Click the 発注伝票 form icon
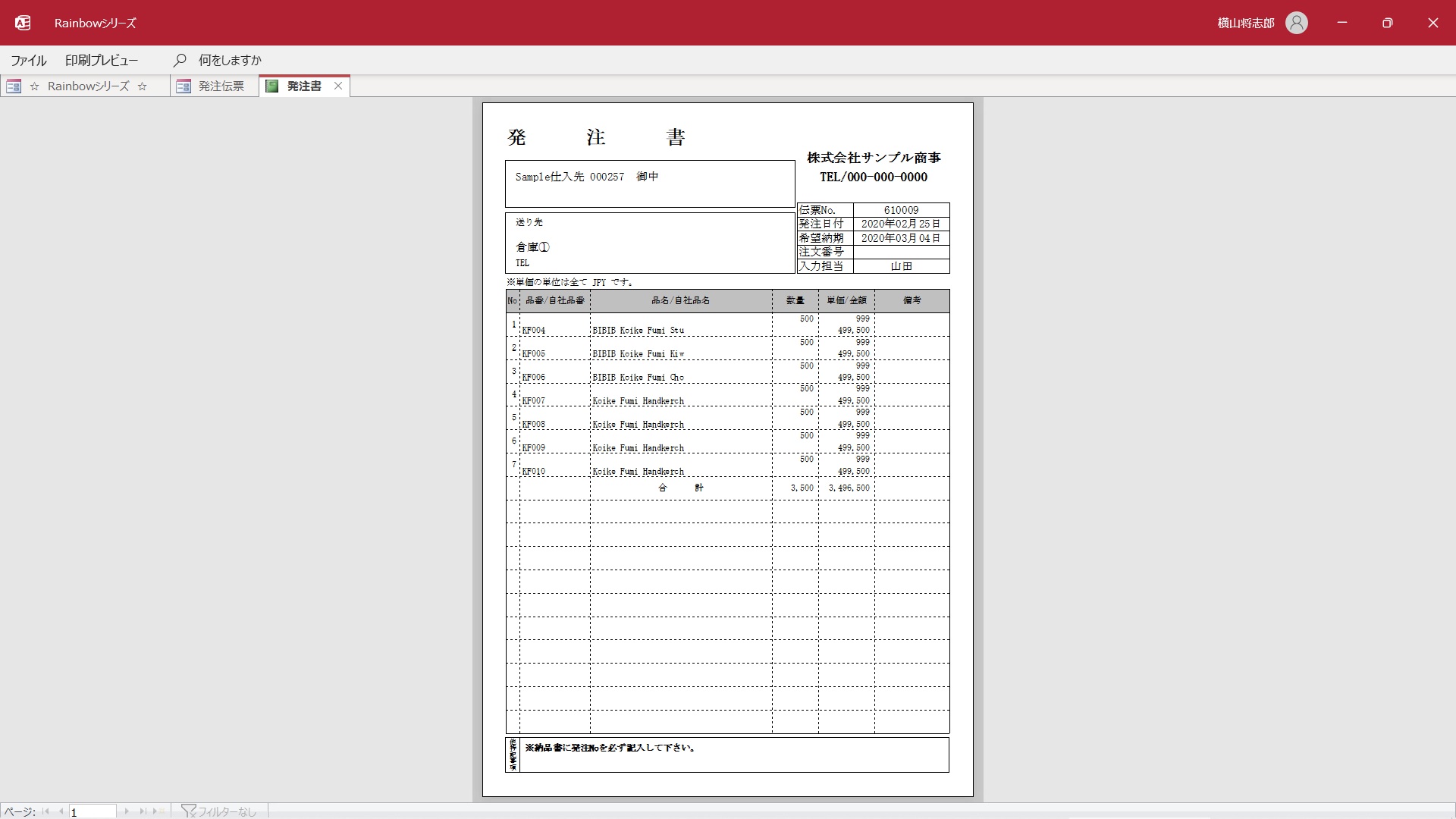The height and width of the screenshot is (819, 1456). point(183,86)
